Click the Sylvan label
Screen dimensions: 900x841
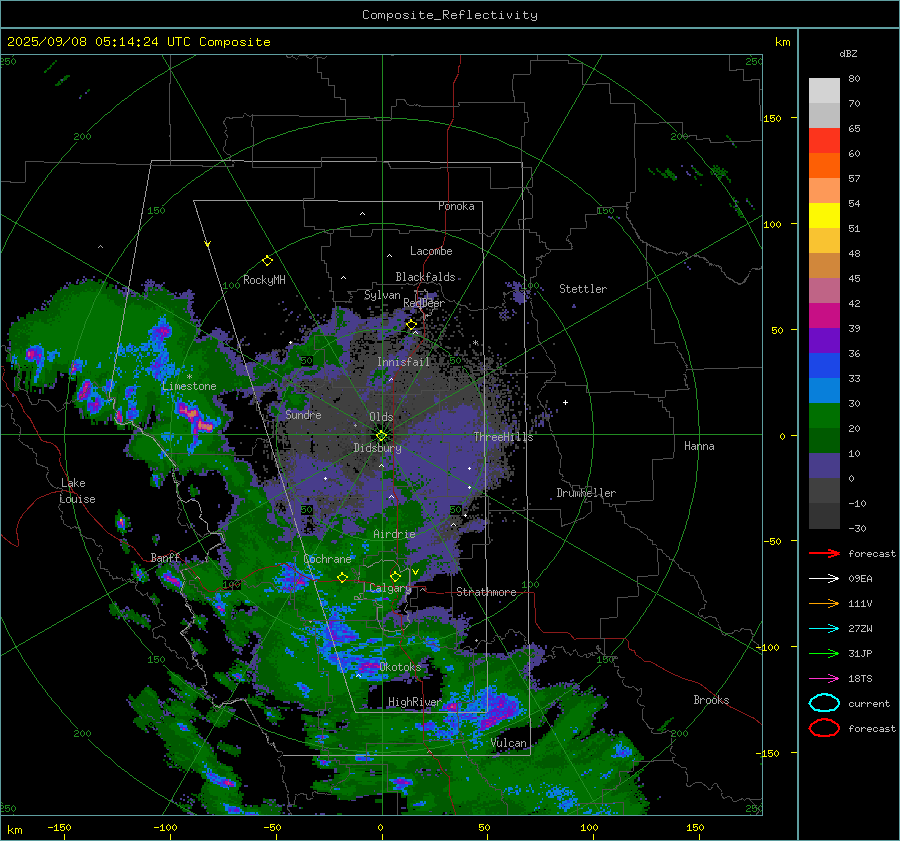[x=382, y=295]
